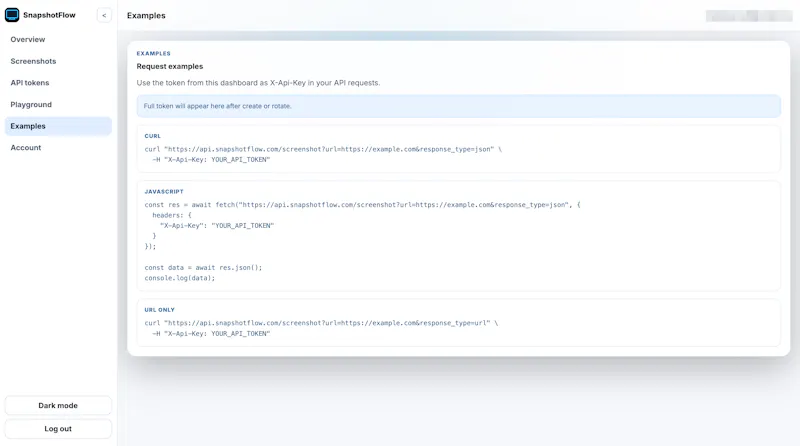The width and height of the screenshot is (800, 446).
Task: Click the SnapshotFlow brand name
Action: (x=49, y=15)
